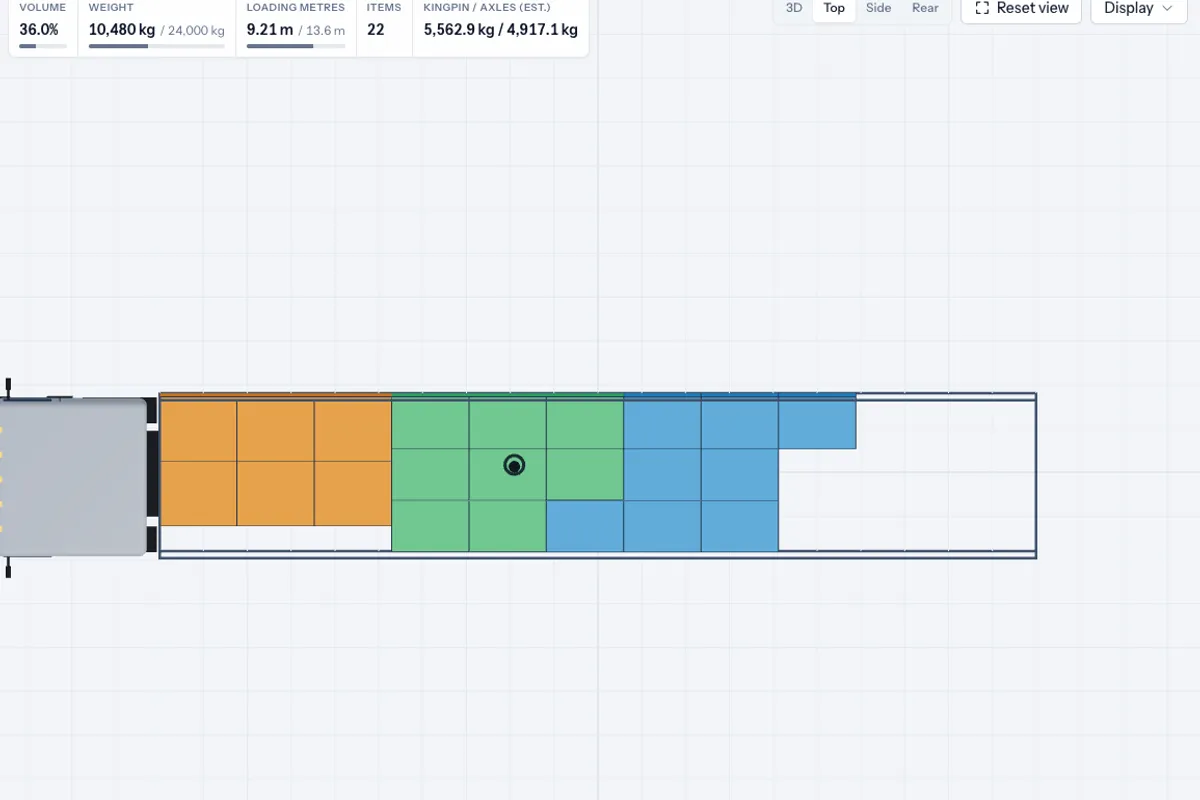Click the Loading metres 9.21 m value
Image resolution: width=1200 pixels, height=800 pixels.
(x=270, y=30)
